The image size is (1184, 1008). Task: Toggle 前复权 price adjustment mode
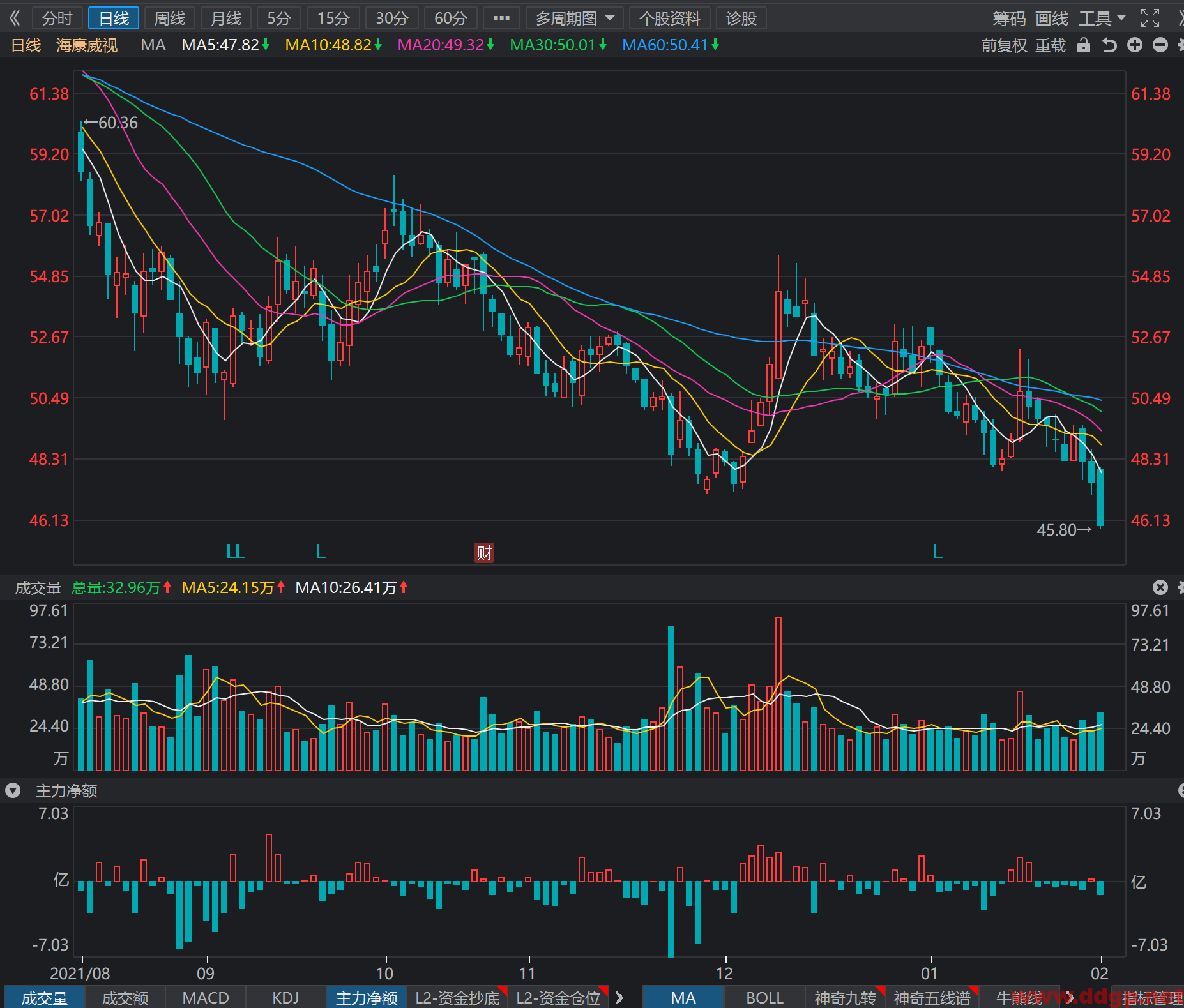click(1004, 45)
